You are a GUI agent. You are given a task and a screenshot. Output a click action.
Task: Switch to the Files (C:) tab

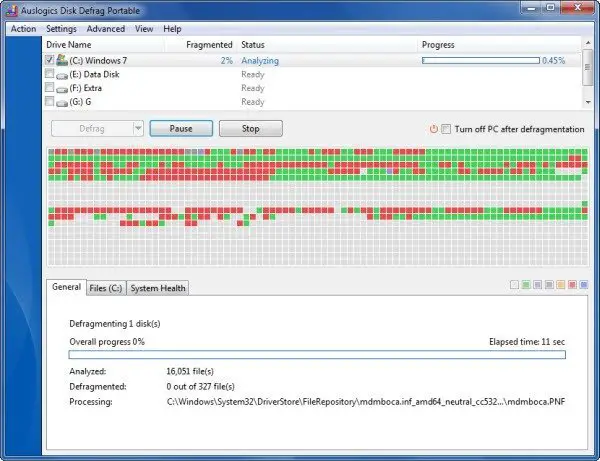click(106, 288)
